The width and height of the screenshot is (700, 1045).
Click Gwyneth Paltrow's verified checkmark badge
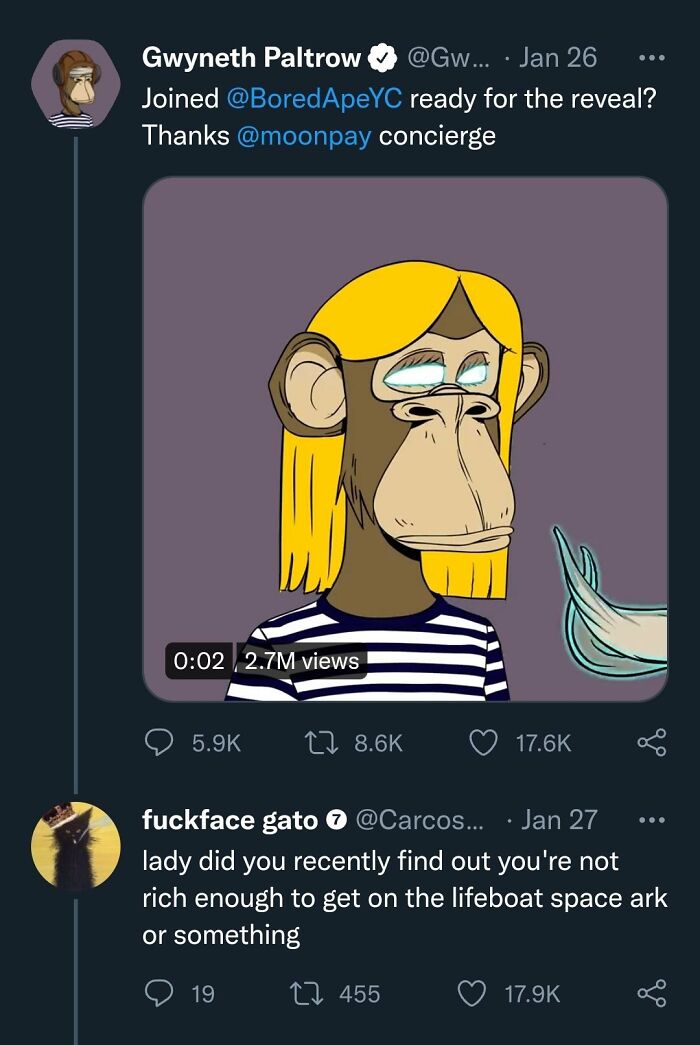pos(383,57)
